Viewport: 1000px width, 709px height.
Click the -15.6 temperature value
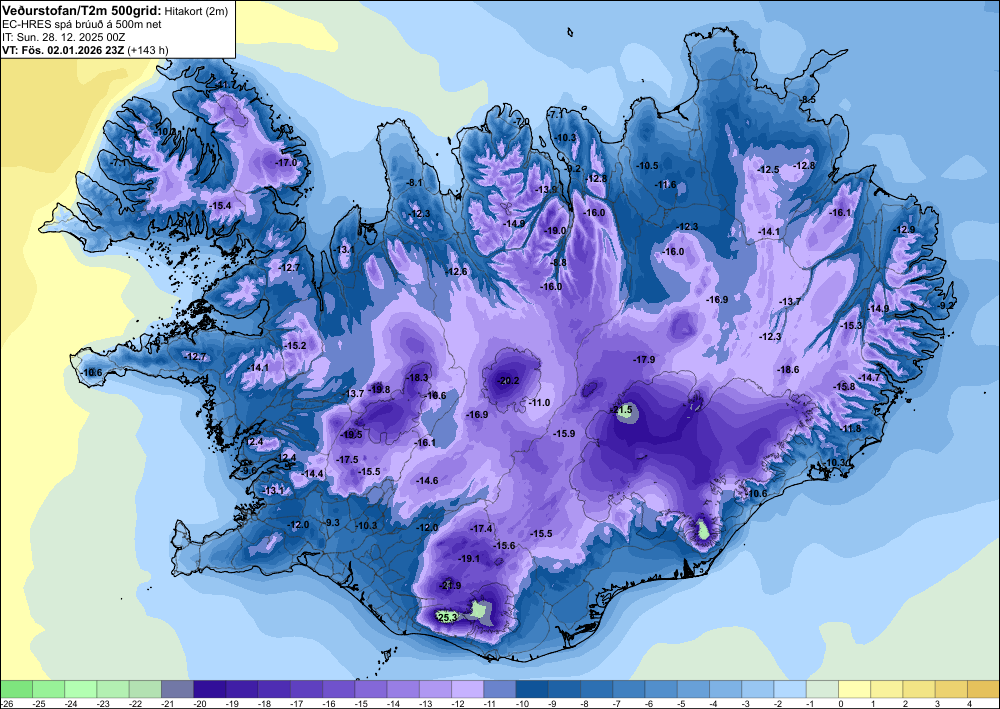(x=504, y=545)
